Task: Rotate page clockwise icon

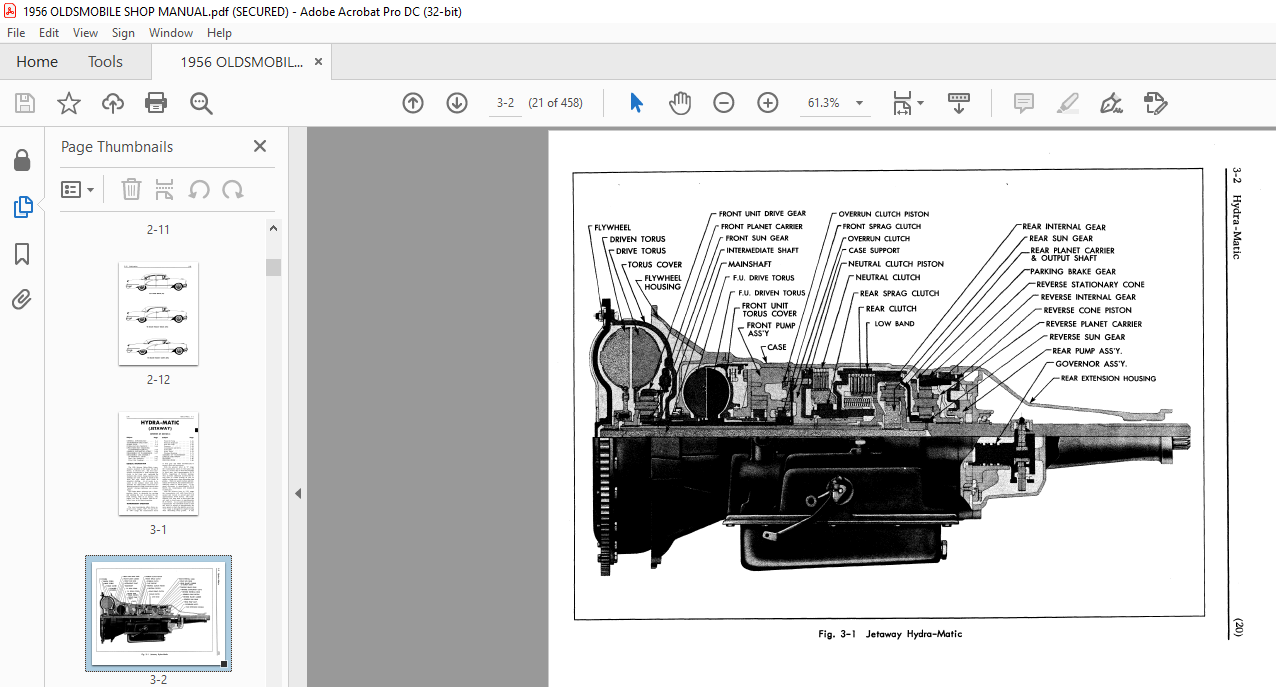Action: tap(232, 189)
